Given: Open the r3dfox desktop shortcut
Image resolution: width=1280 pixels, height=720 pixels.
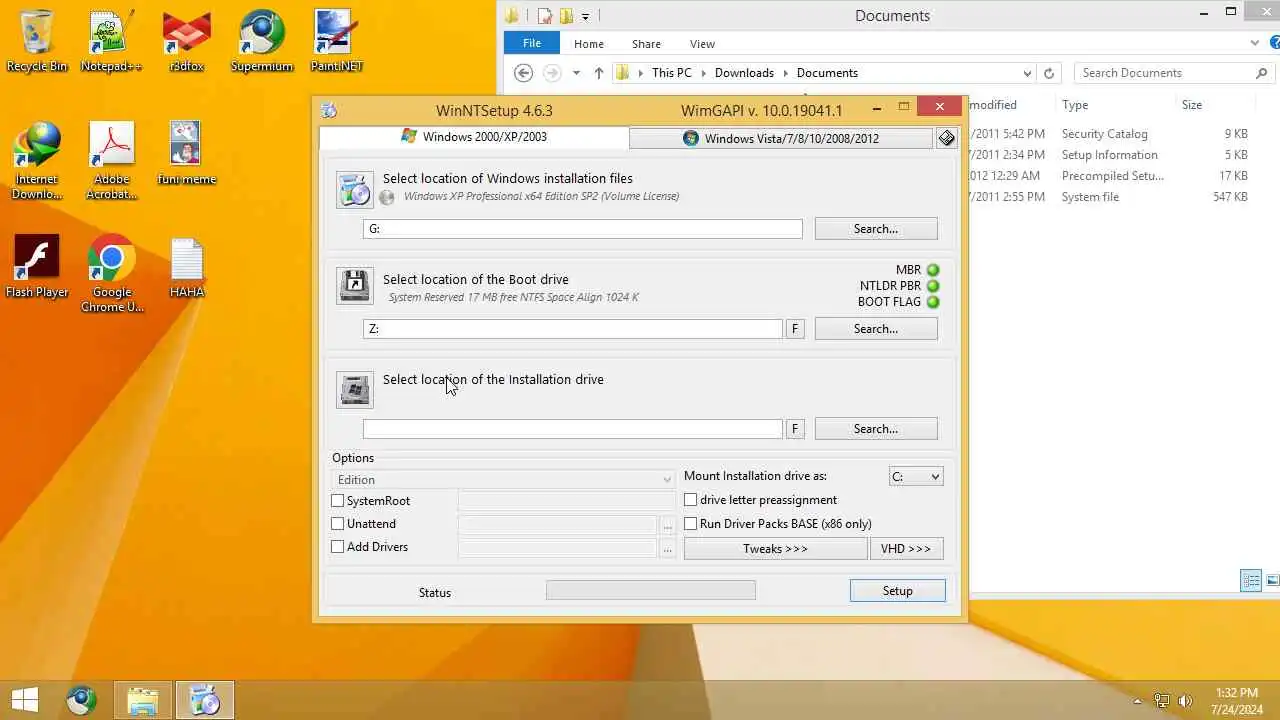Looking at the screenshot, I should click(x=187, y=41).
